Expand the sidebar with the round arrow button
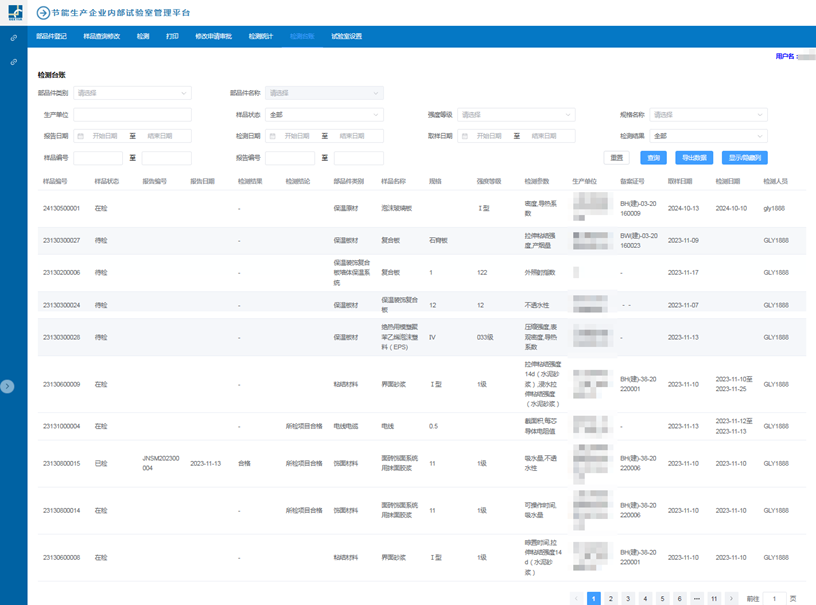The width and height of the screenshot is (816, 605). point(8,386)
